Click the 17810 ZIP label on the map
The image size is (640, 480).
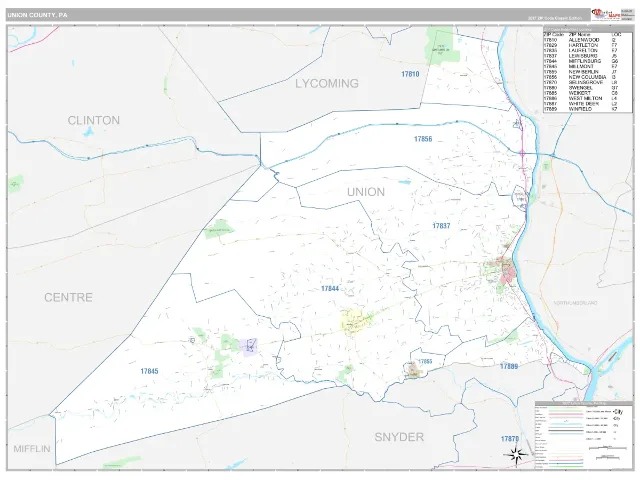pyautogui.click(x=410, y=74)
